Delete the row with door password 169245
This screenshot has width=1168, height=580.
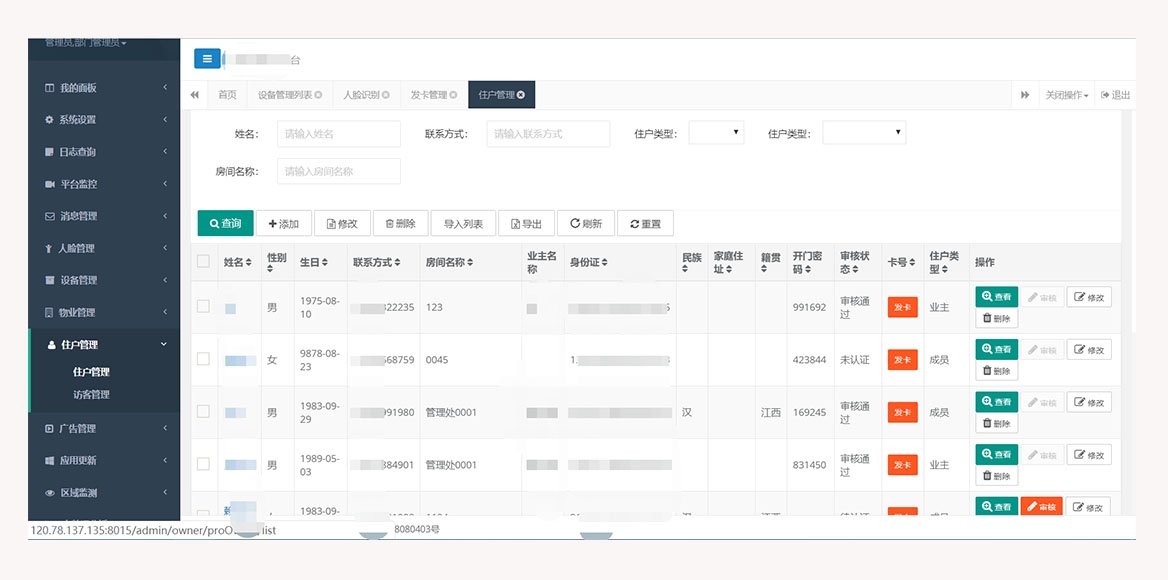point(996,424)
